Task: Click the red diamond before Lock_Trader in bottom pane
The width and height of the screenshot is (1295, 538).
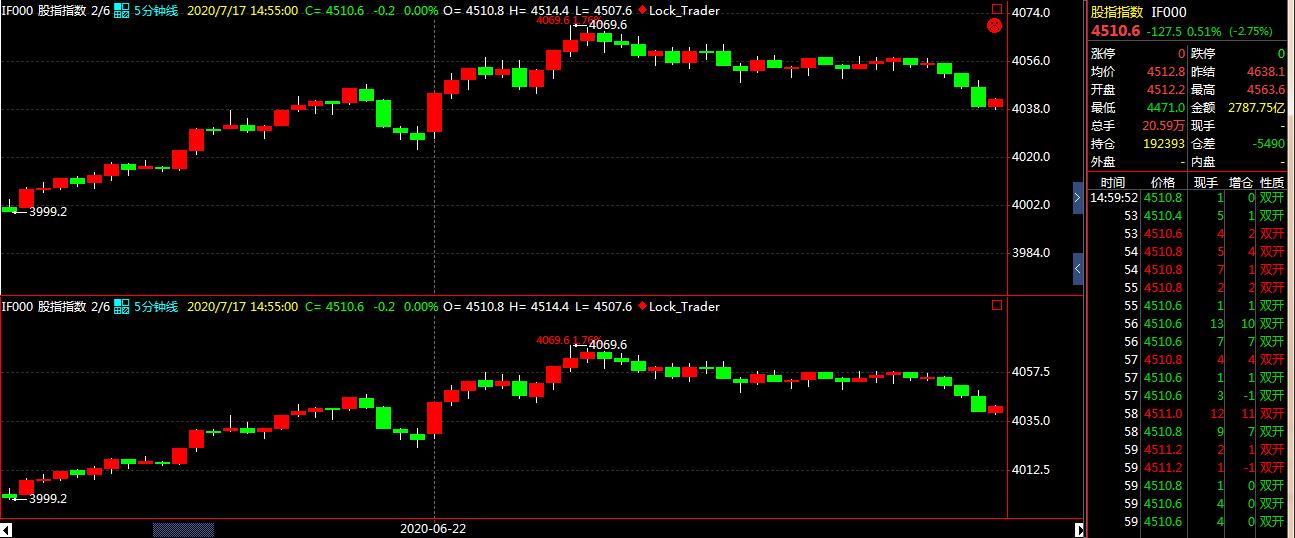Action: click(x=642, y=307)
